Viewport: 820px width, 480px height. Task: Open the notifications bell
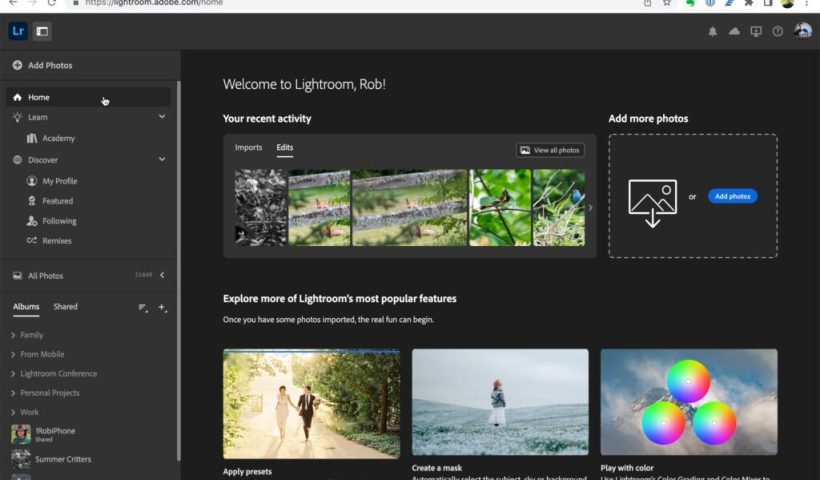click(713, 32)
